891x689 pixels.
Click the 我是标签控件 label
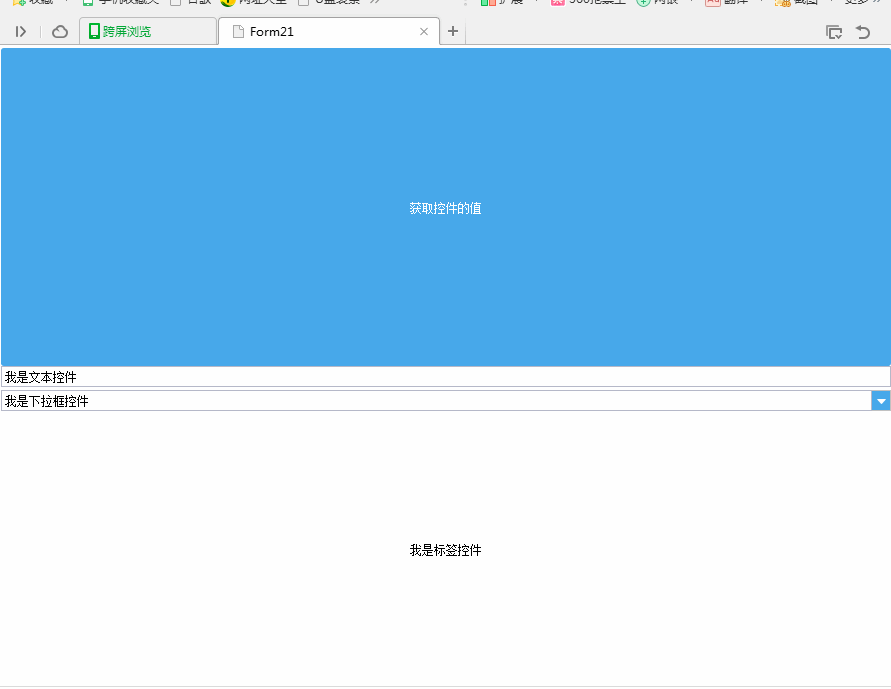click(x=446, y=550)
